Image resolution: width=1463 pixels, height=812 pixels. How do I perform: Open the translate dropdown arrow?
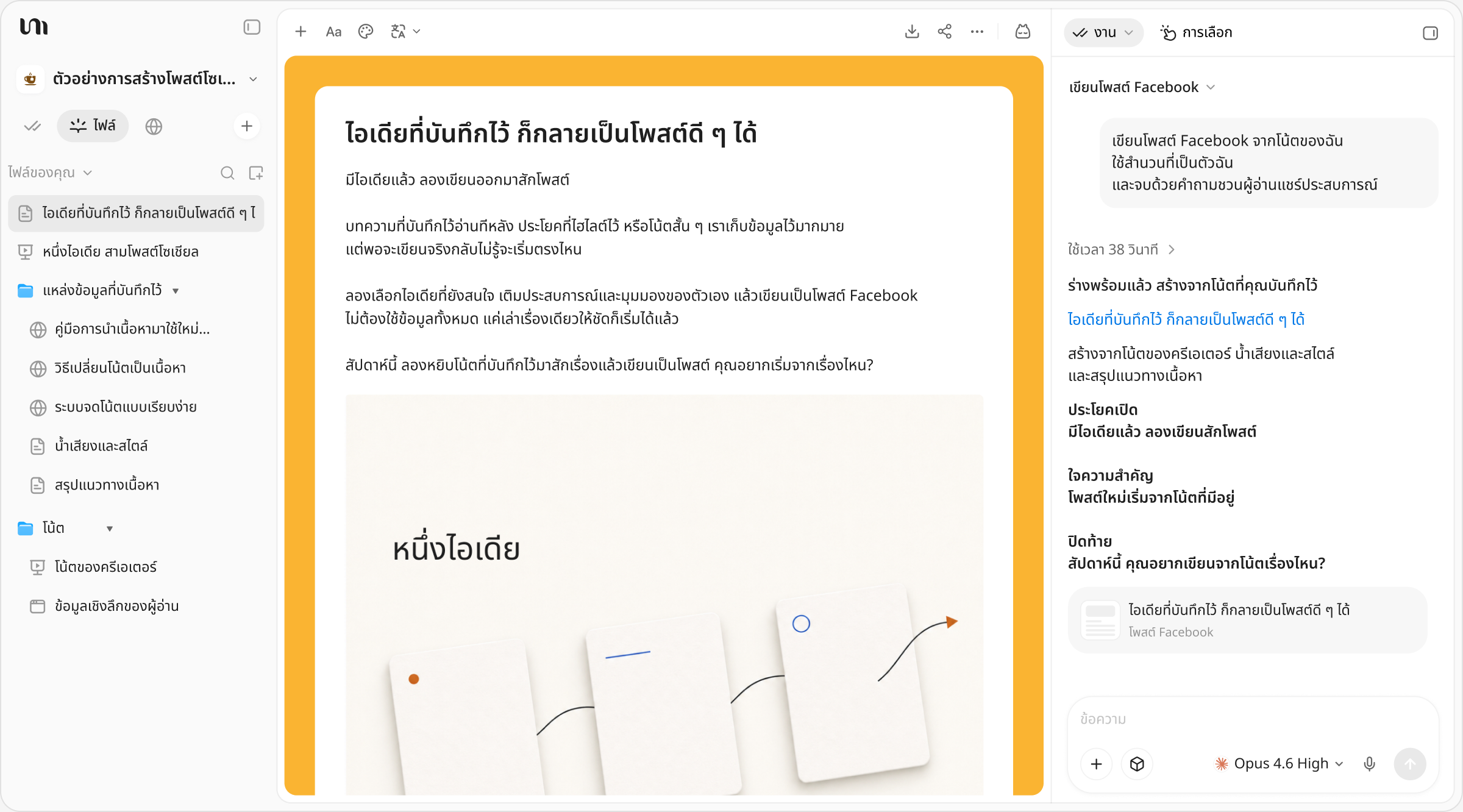click(417, 32)
